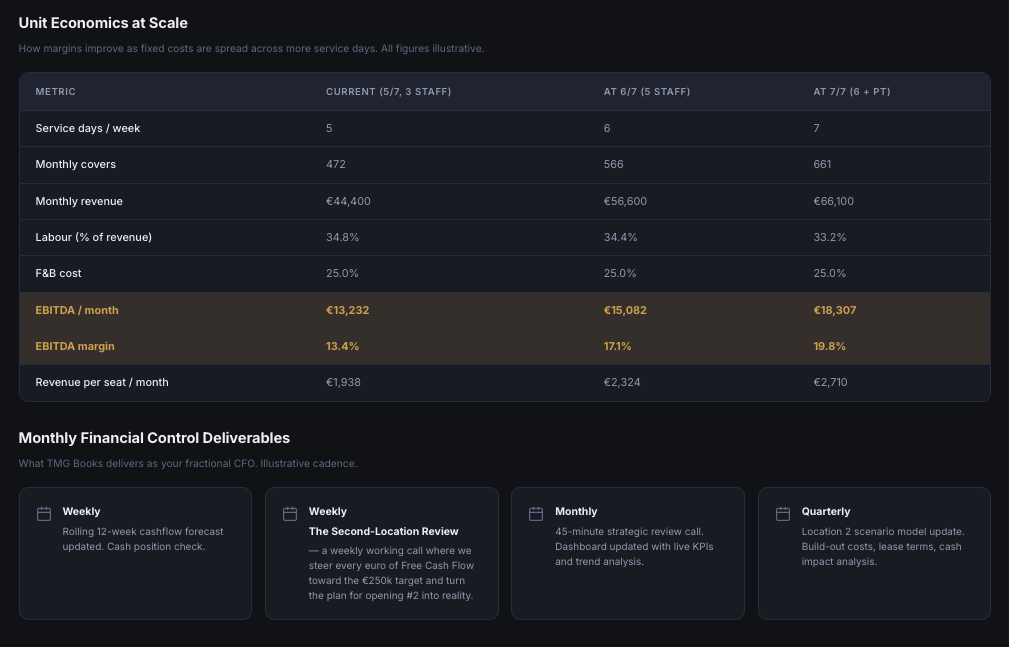Click the 19.8% EBITDA margin value
The width and height of the screenshot is (1009, 647).
829,346
